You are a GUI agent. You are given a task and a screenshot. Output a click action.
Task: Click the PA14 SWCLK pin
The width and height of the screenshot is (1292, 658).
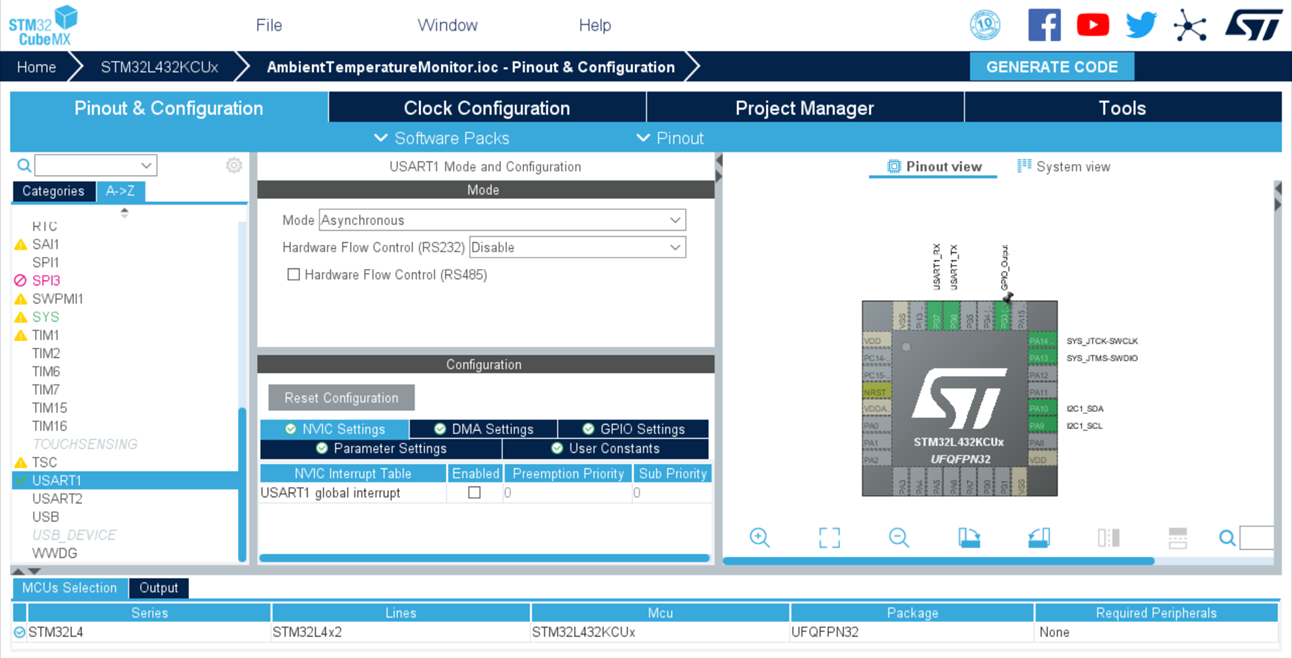[1041, 341]
